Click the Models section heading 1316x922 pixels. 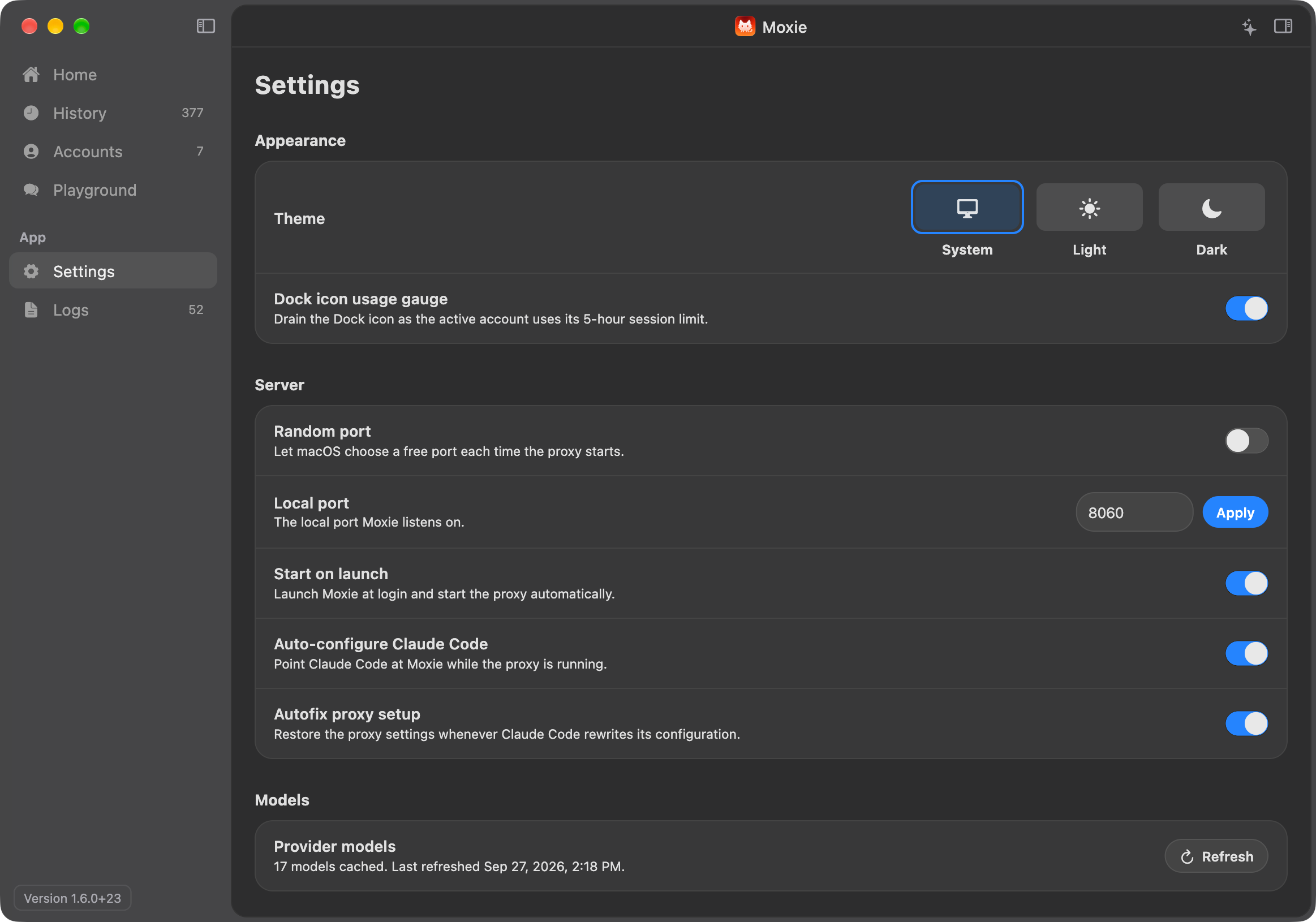281,800
